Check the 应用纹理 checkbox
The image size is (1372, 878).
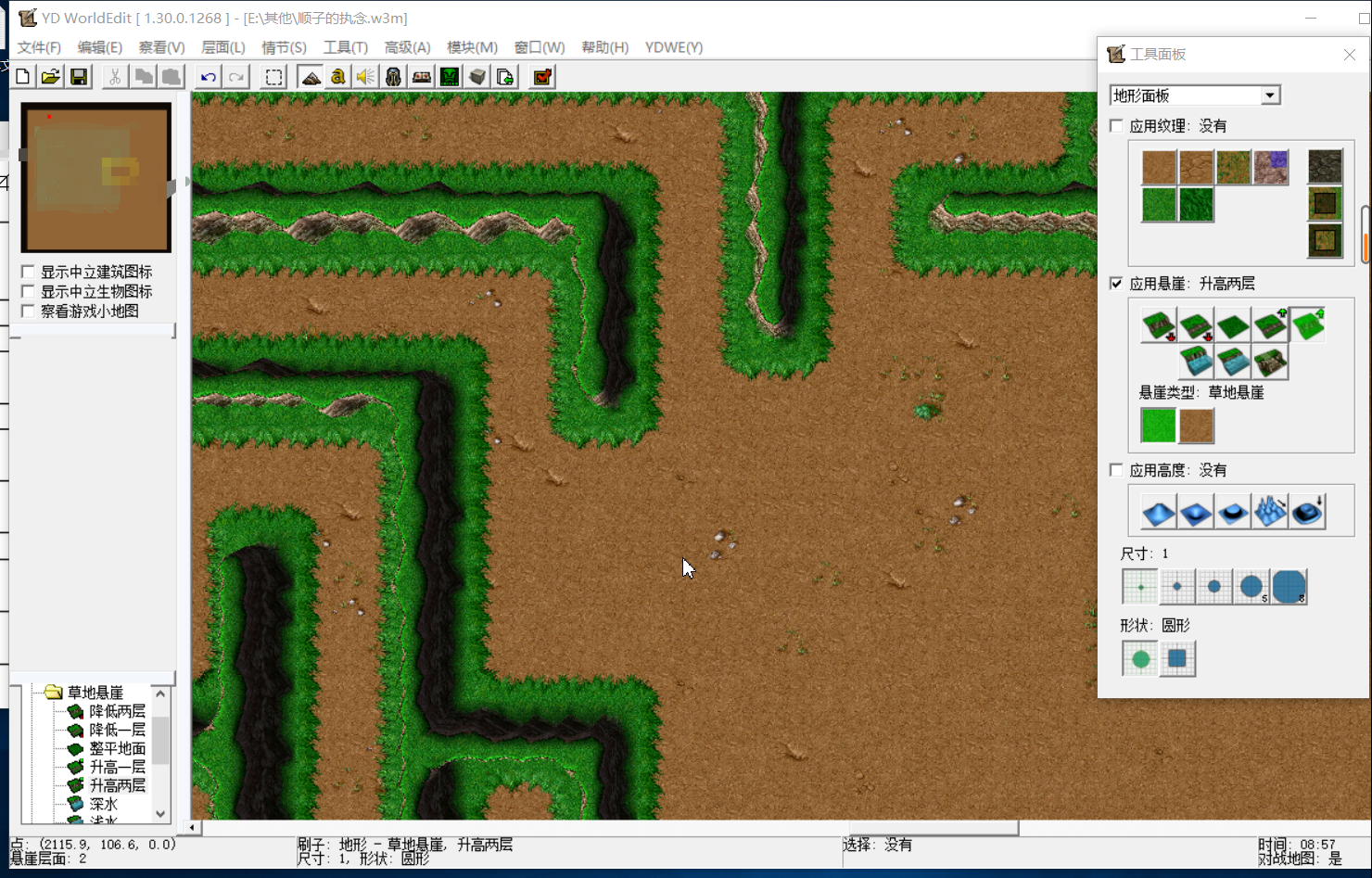click(1116, 125)
